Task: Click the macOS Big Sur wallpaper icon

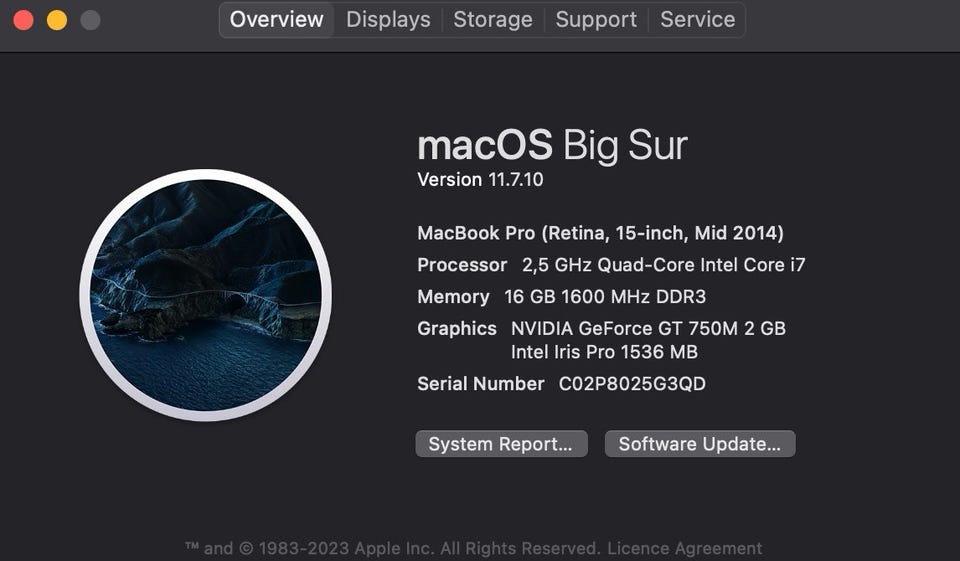Action: point(206,295)
